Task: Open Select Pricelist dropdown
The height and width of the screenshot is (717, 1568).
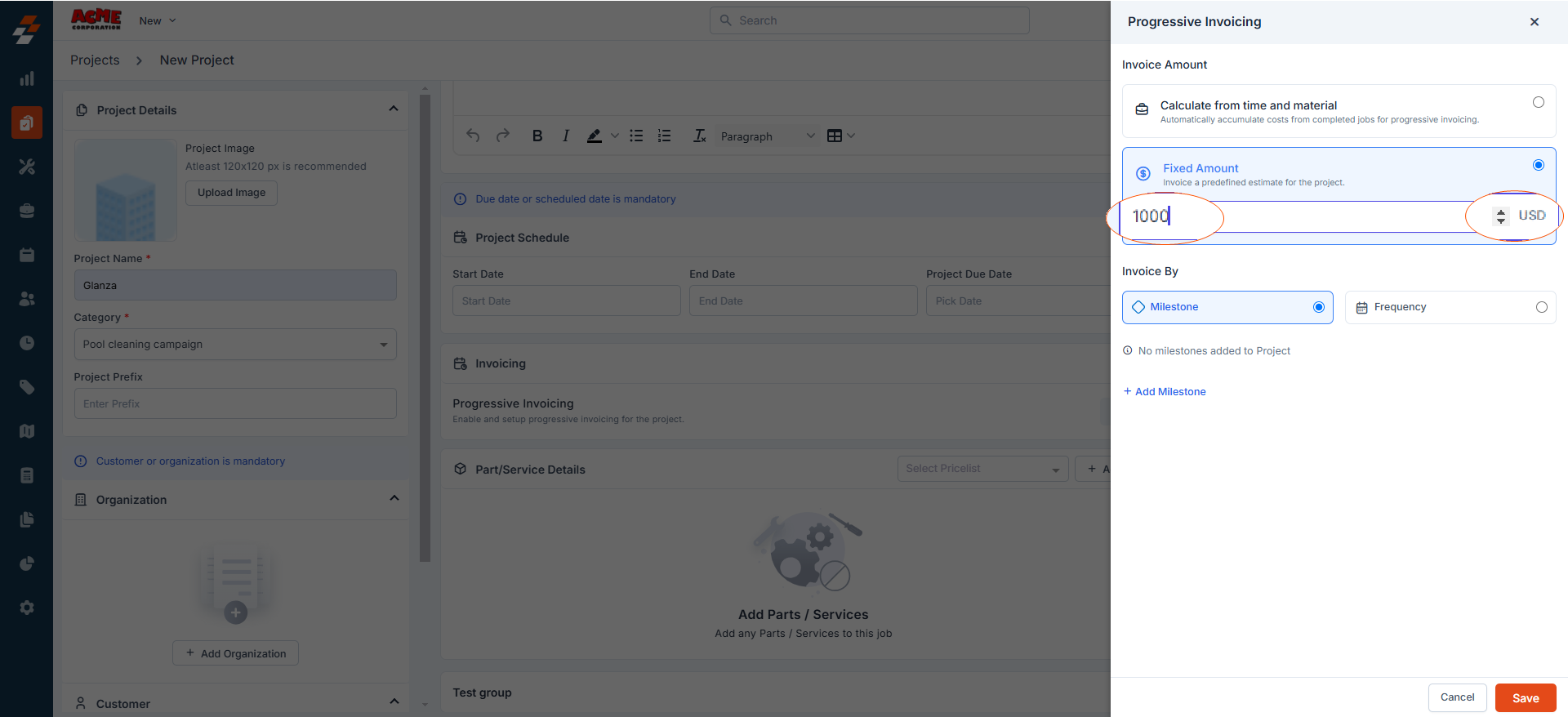Action: click(x=982, y=469)
